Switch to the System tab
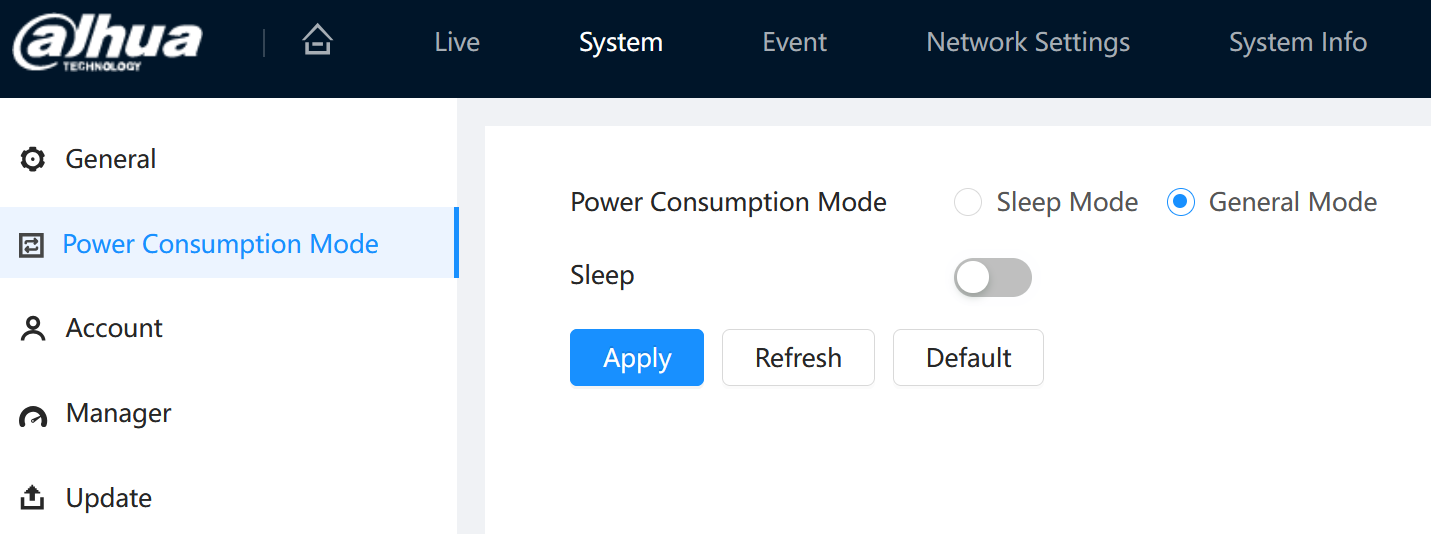This screenshot has height=534, width=1431. point(621,42)
